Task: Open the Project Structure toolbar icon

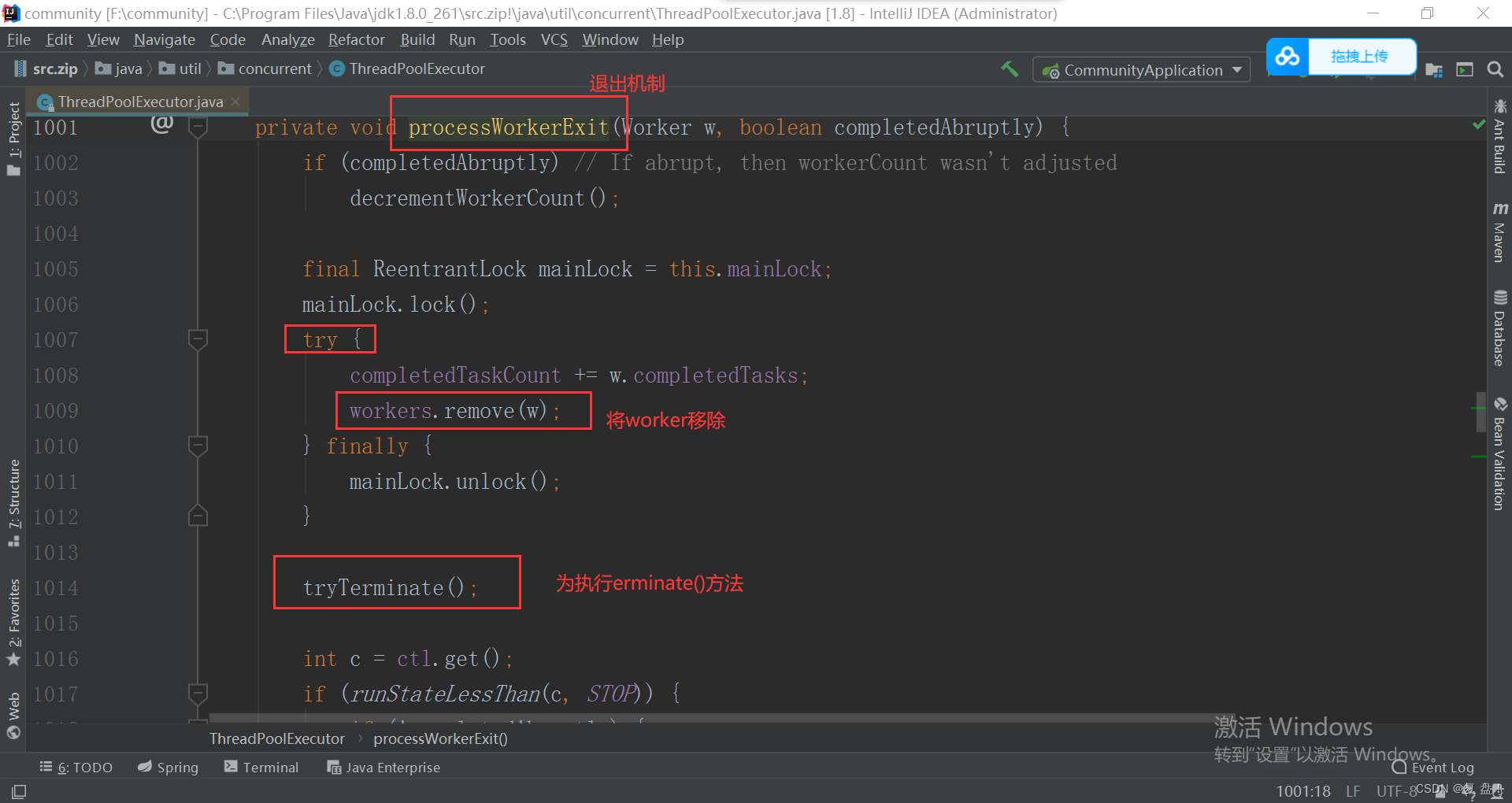Action: point(1434,70)
